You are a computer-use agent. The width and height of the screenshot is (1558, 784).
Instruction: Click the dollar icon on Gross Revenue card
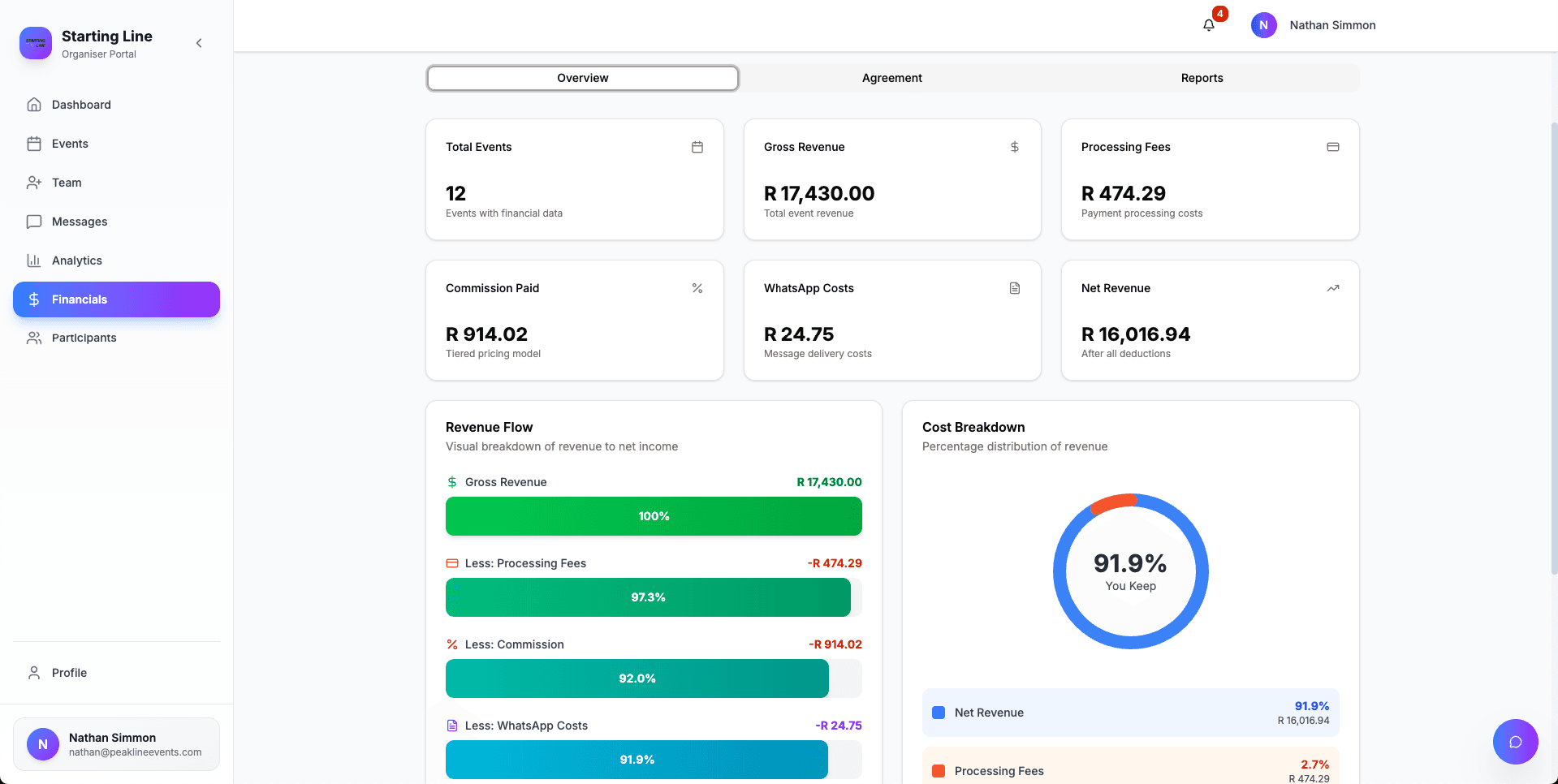(x=1014, y=147)
